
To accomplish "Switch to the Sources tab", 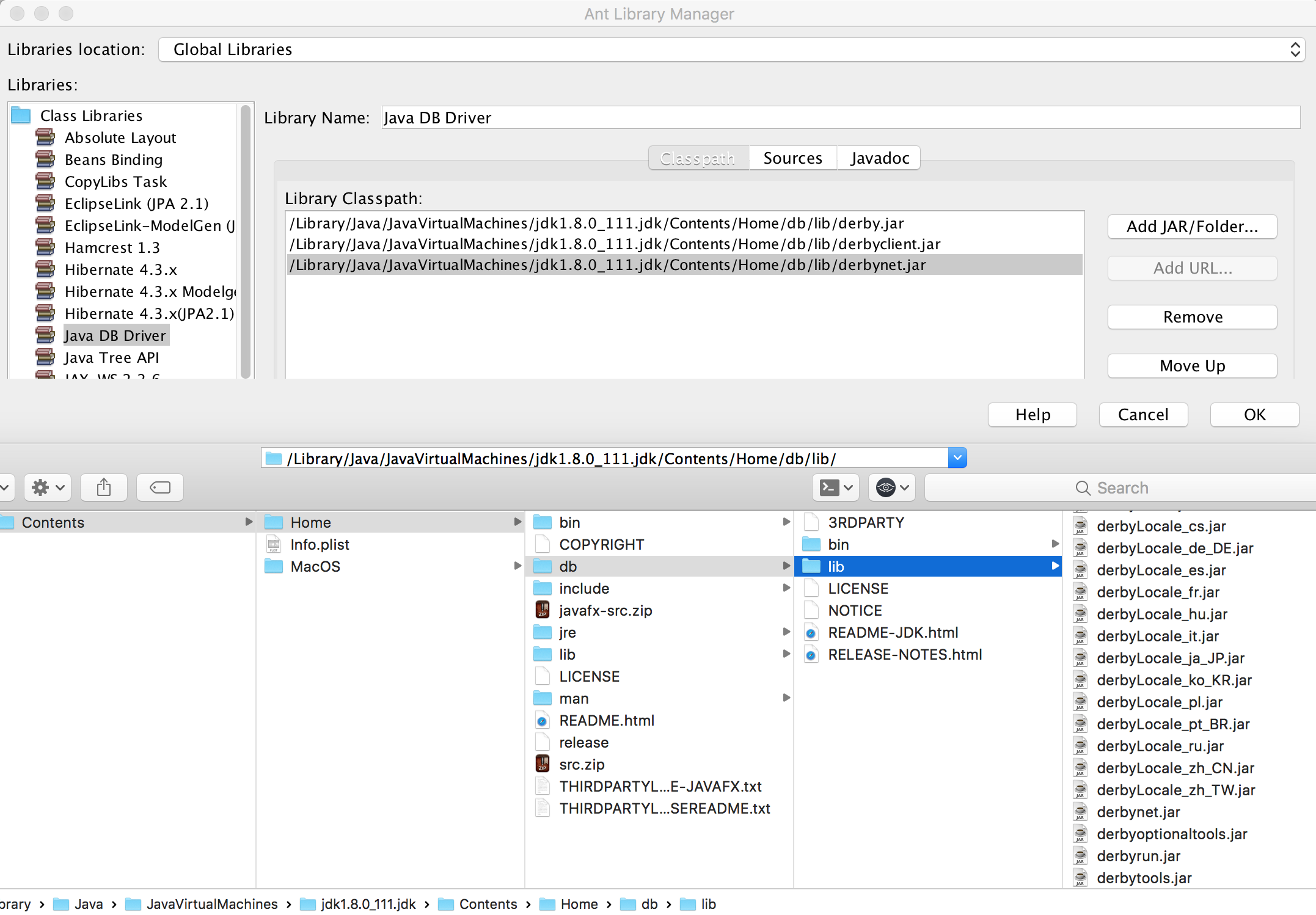I will tap(791, 158).
